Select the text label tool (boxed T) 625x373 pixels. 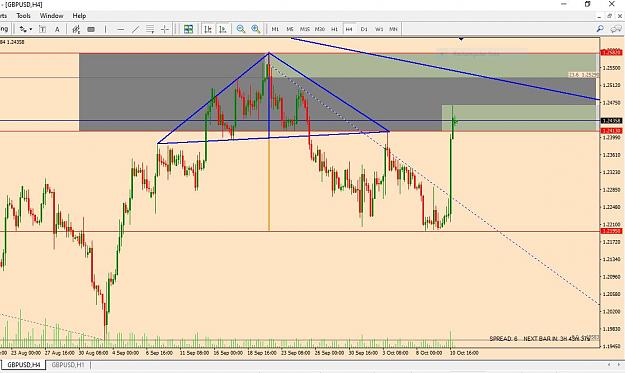tap(42, 29)
